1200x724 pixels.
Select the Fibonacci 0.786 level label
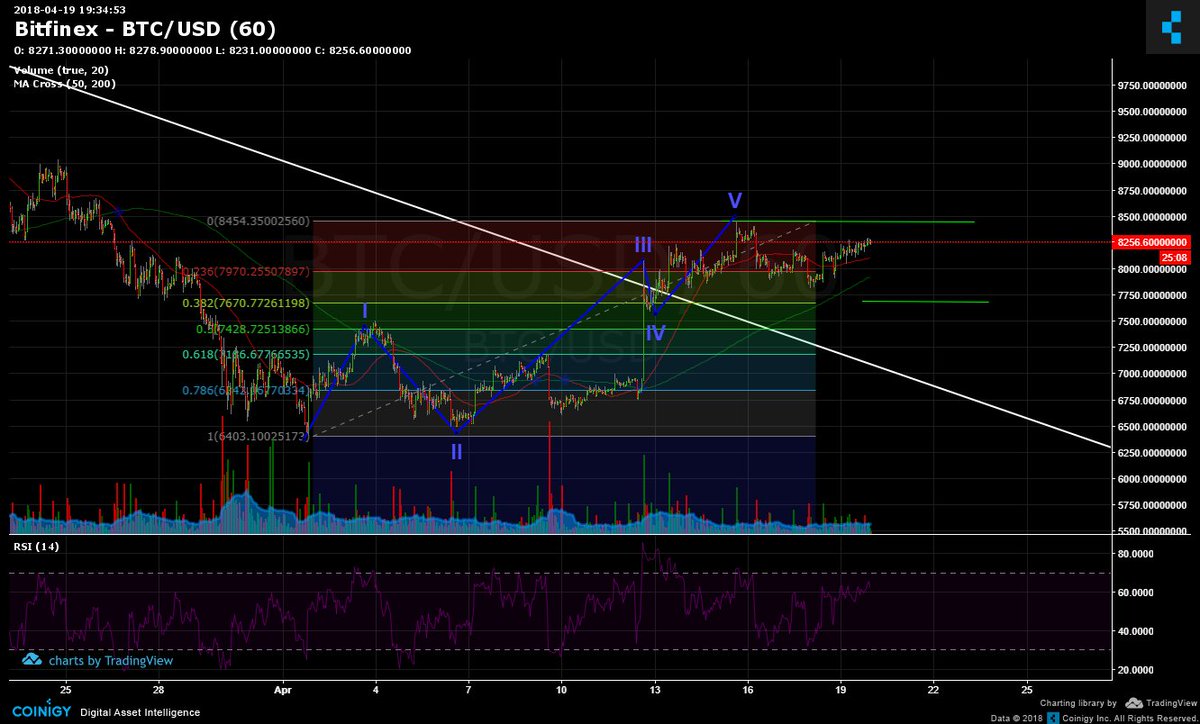[246, 391]
